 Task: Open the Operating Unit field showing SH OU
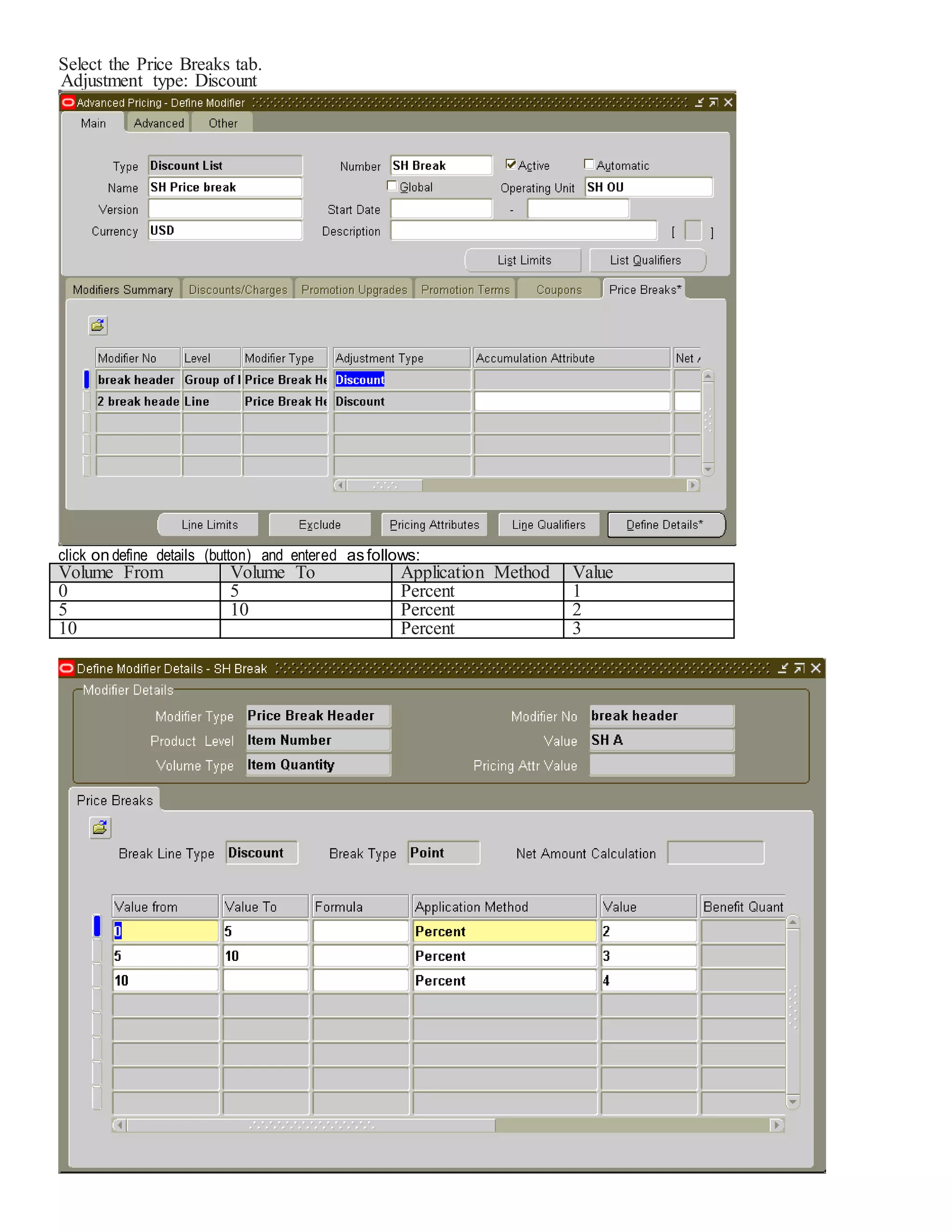[649, 187]
